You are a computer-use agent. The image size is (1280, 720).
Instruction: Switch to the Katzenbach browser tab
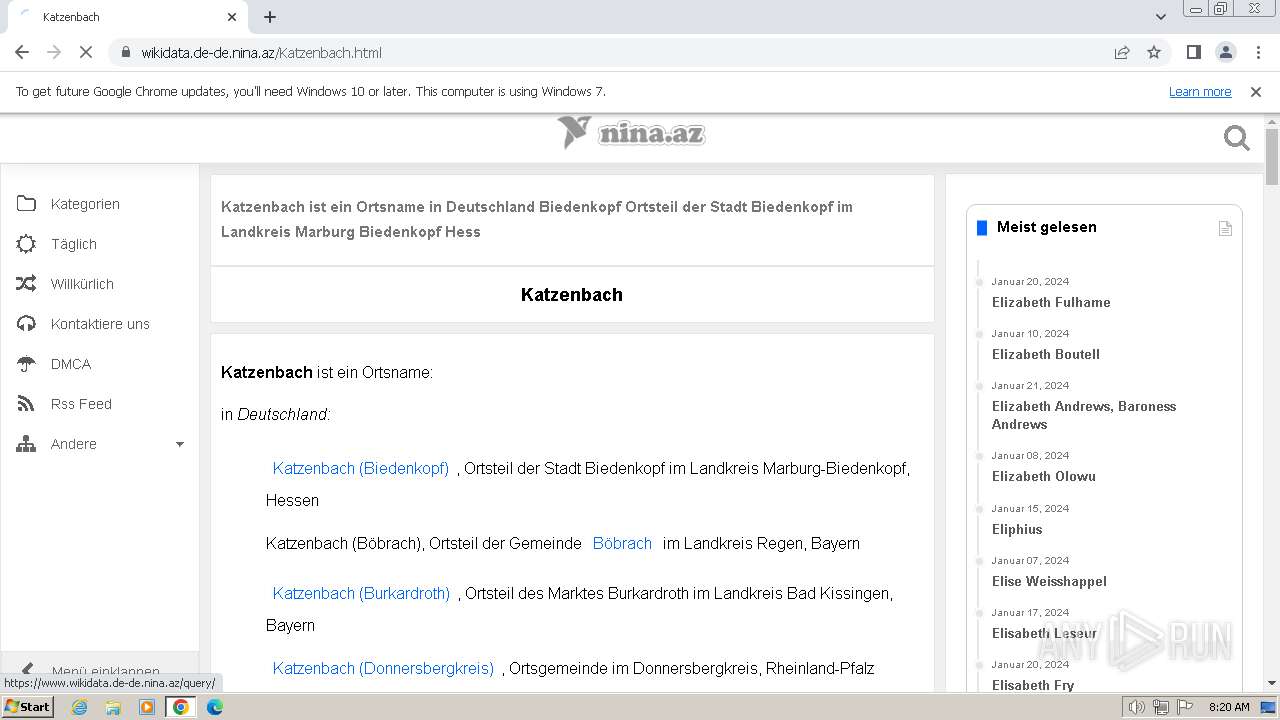tap(120, 17)
